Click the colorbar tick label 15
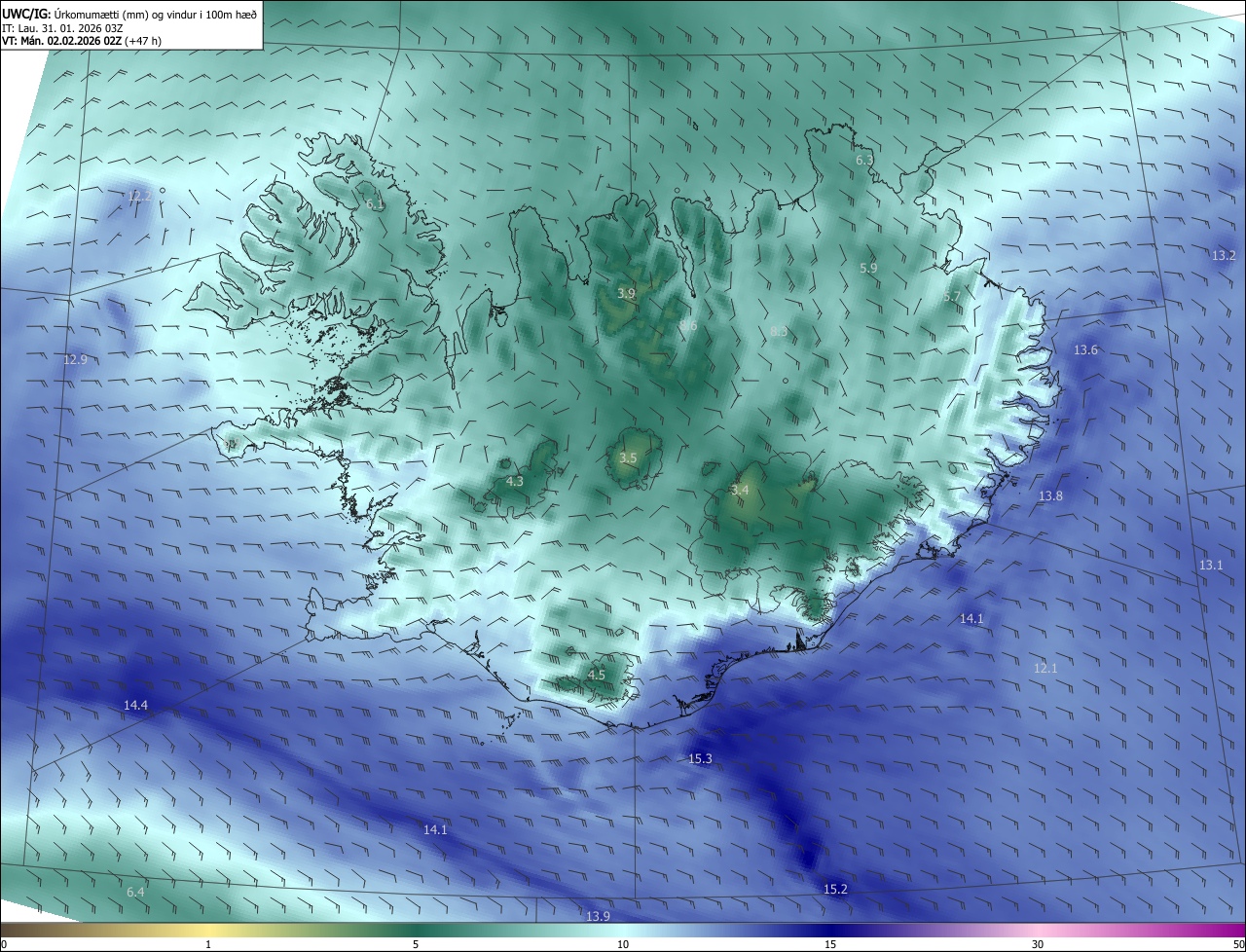Image resolution: width=1246 pixels, height=952 pixels. [830, 945]
